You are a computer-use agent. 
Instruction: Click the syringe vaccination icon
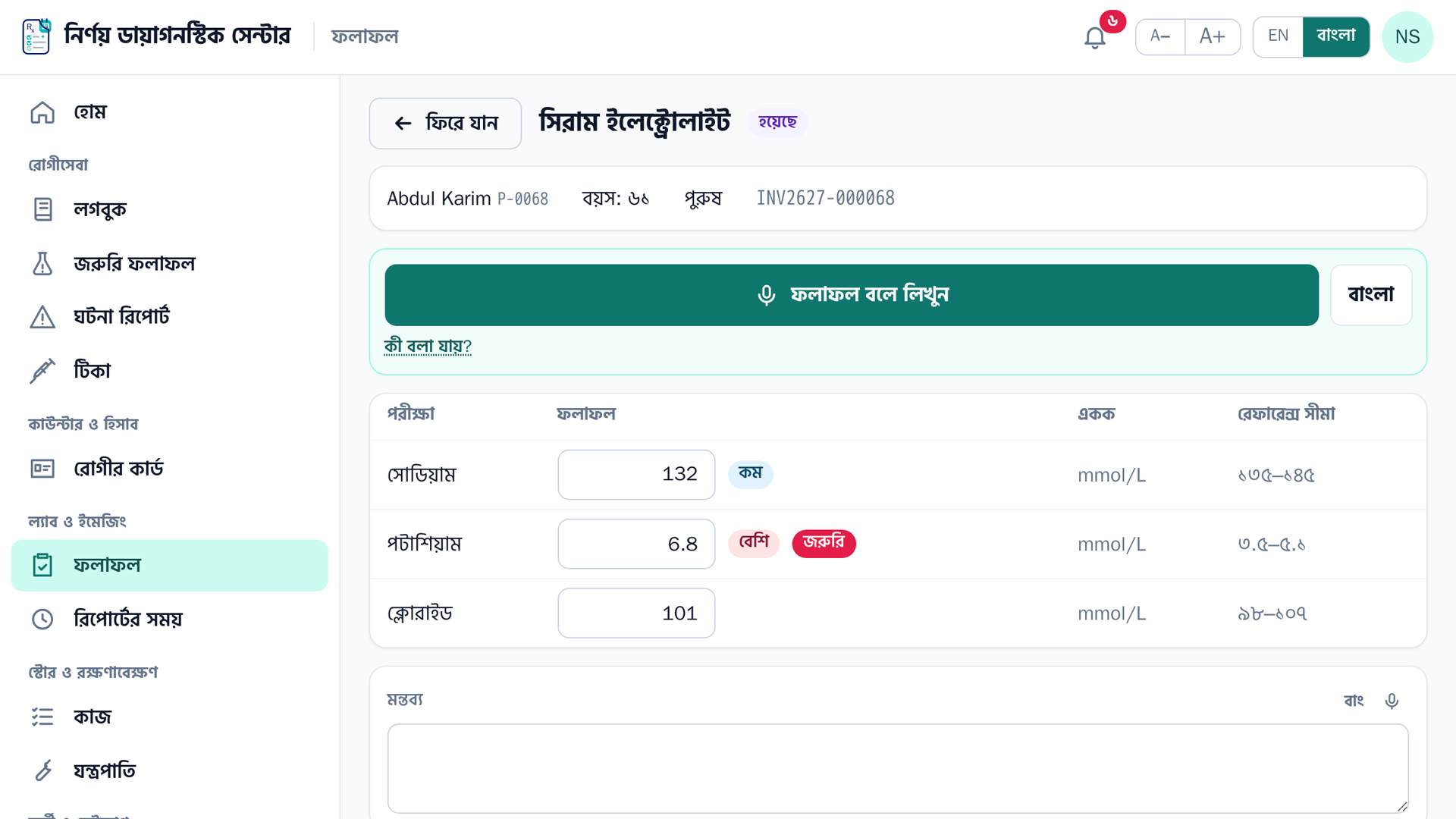tap(42, 371)
